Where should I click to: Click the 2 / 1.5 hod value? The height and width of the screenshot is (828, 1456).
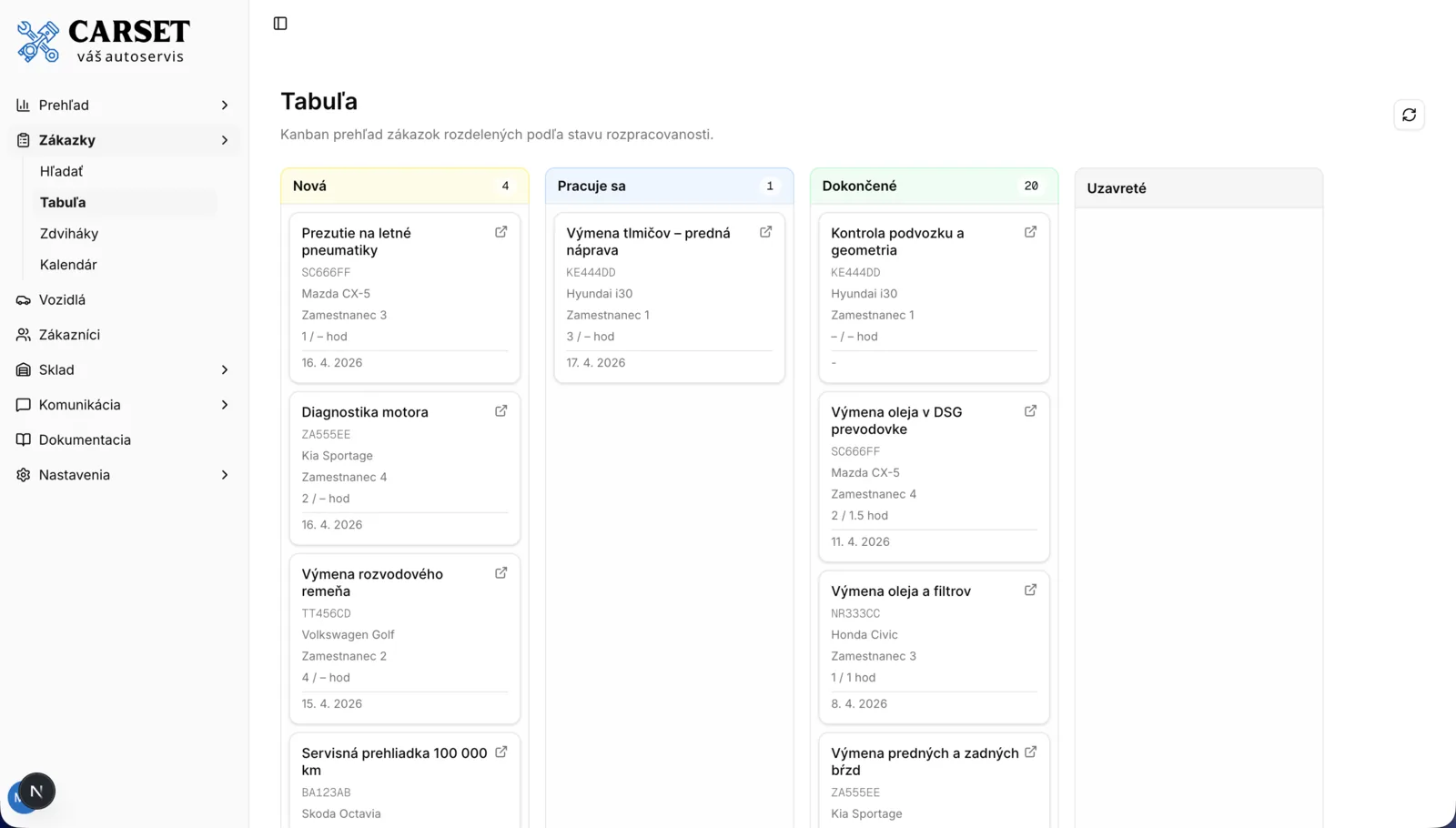pyautogui.click(x=859, y=516)
